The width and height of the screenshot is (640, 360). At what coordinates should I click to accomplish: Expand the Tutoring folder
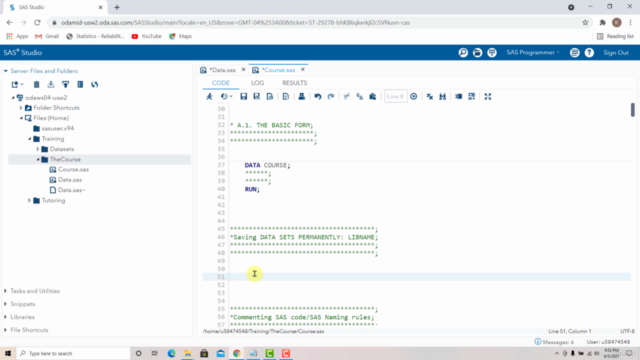29,200
